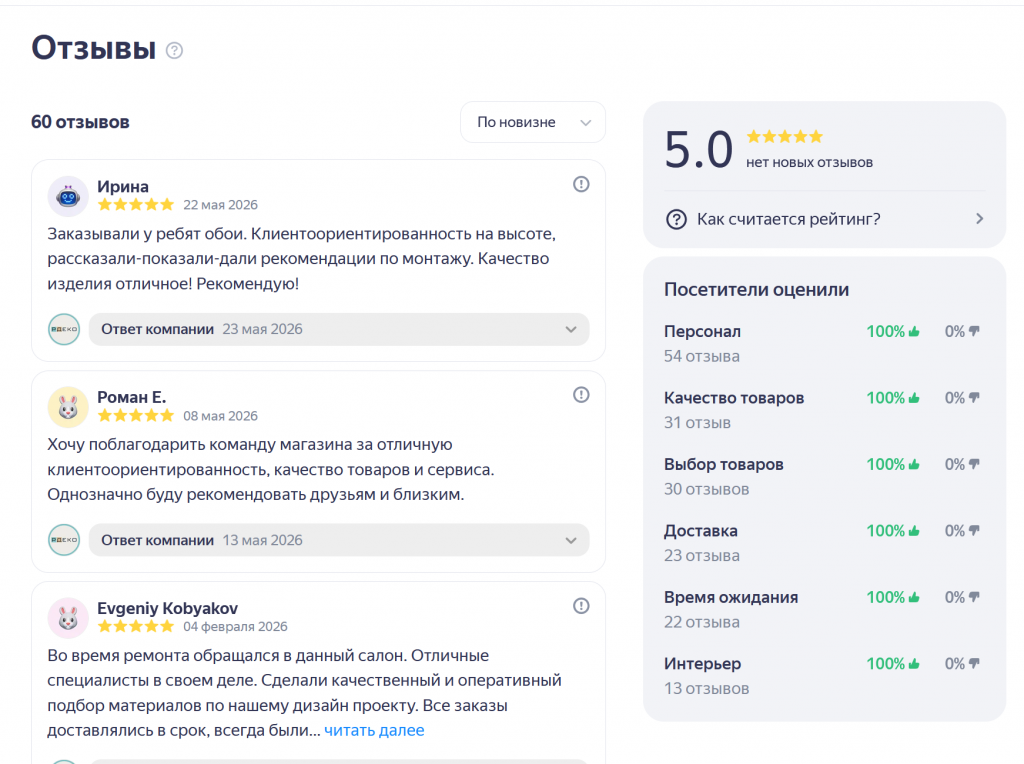Click the 31 отзыв count
Screen dimensions: 1024x764
697,423
